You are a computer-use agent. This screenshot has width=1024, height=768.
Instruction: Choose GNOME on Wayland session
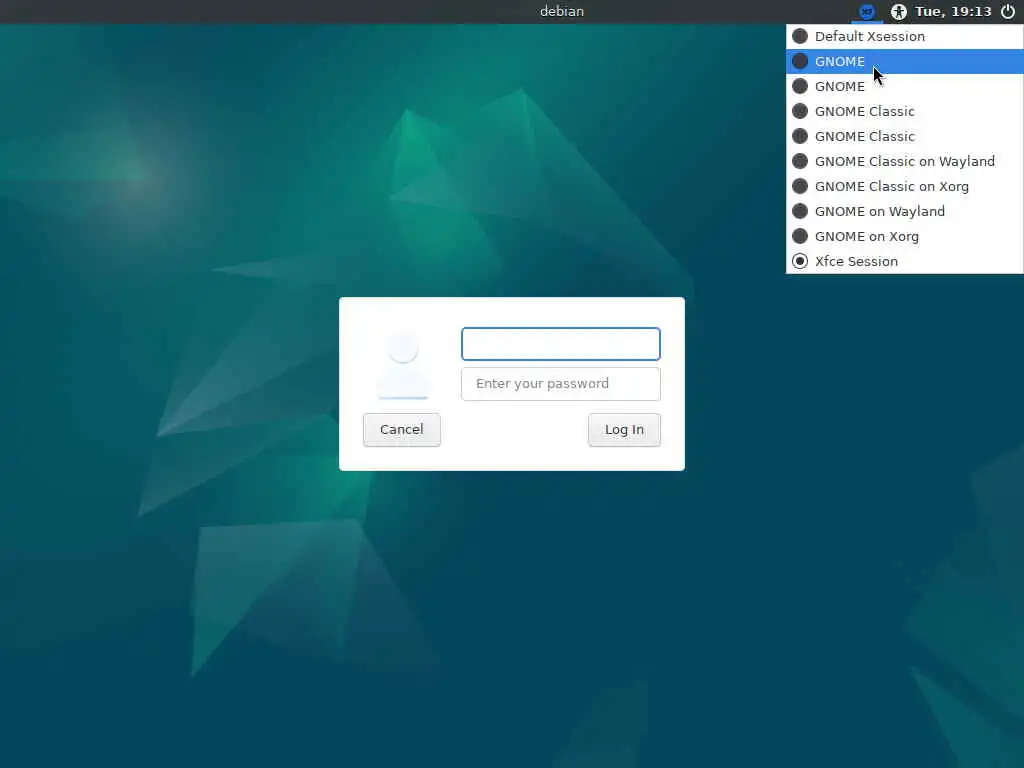904,212
